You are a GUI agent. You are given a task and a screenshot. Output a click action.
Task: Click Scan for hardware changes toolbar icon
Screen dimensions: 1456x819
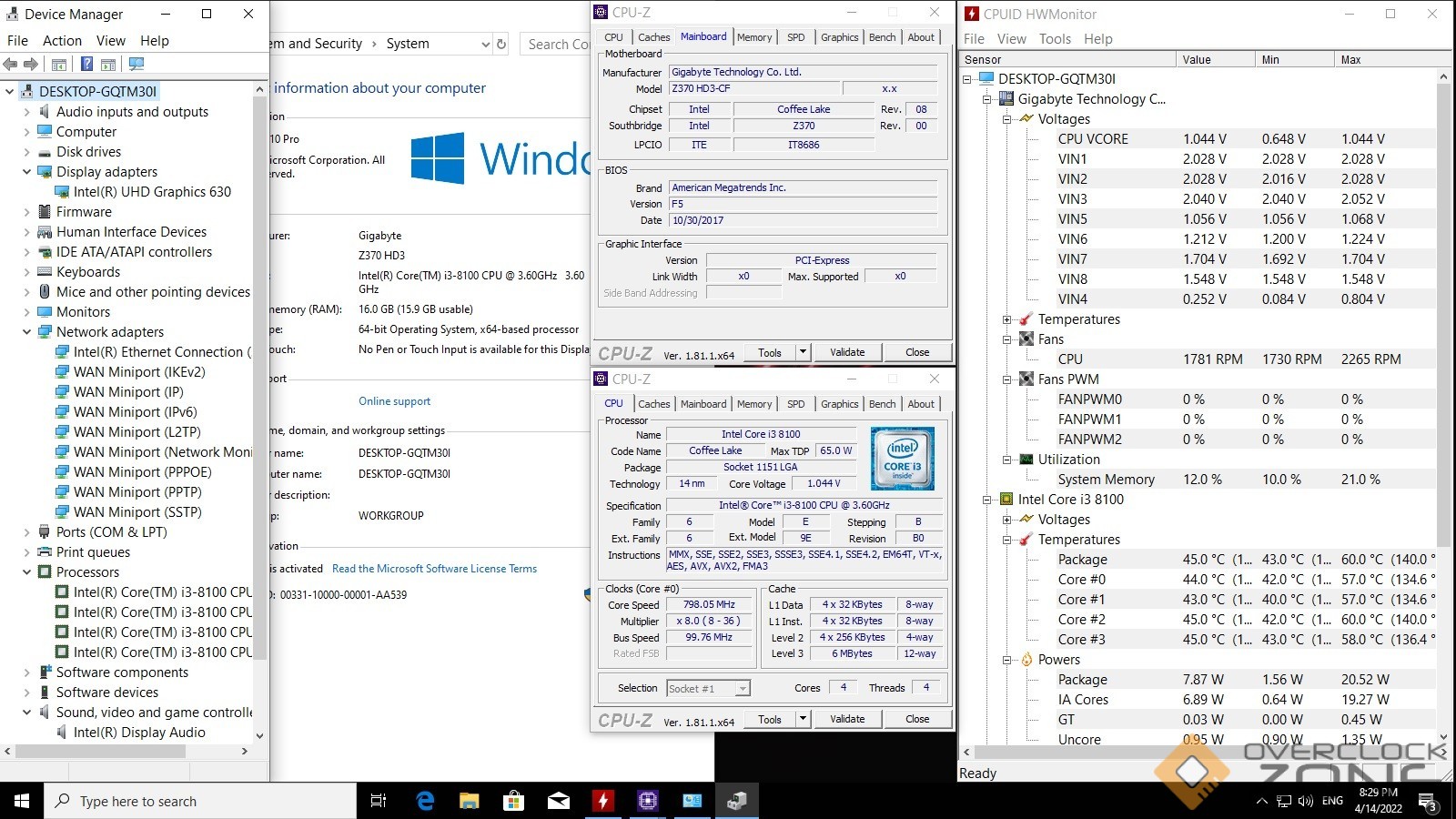[x=136, y=65]
